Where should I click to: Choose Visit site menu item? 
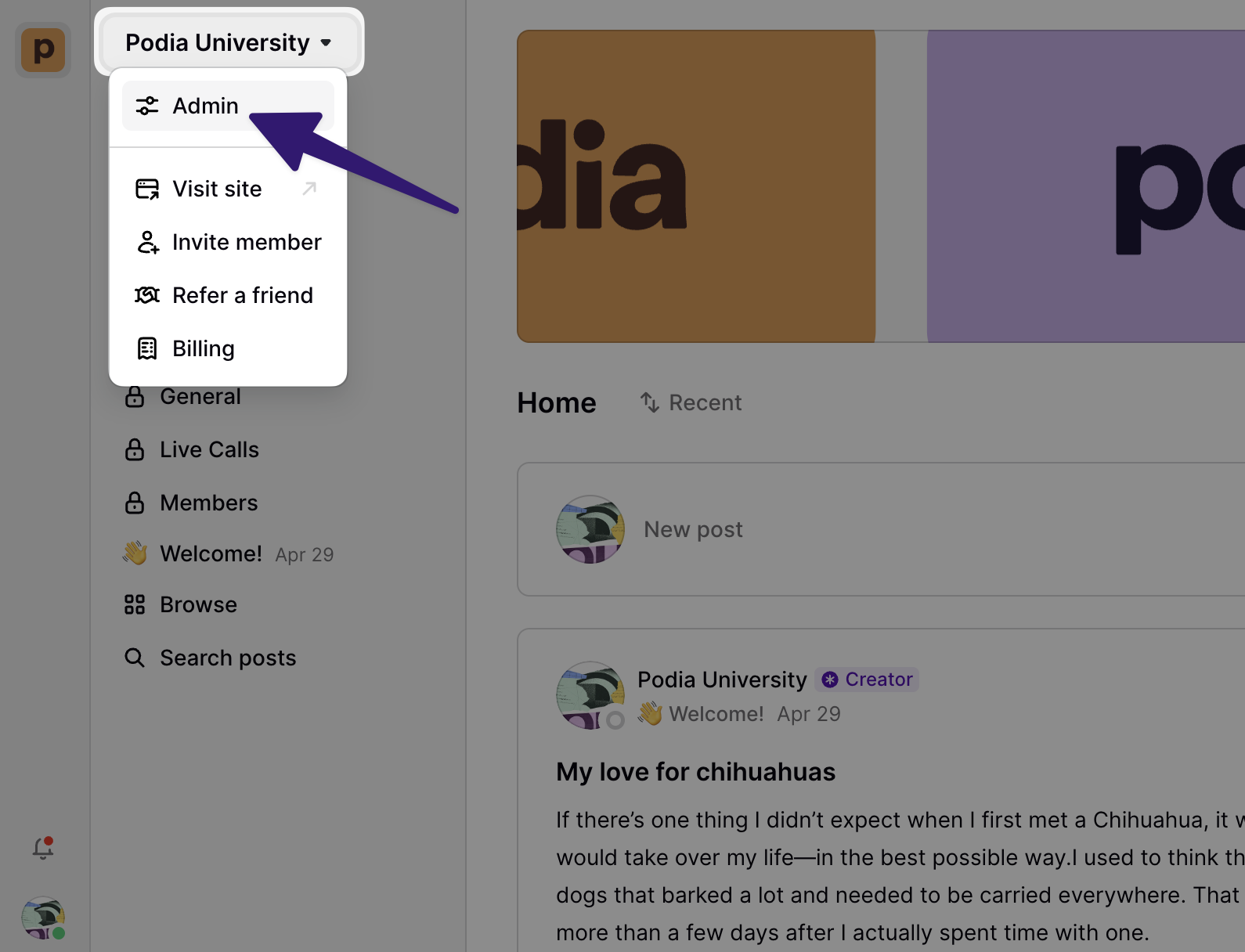(228, 189)
